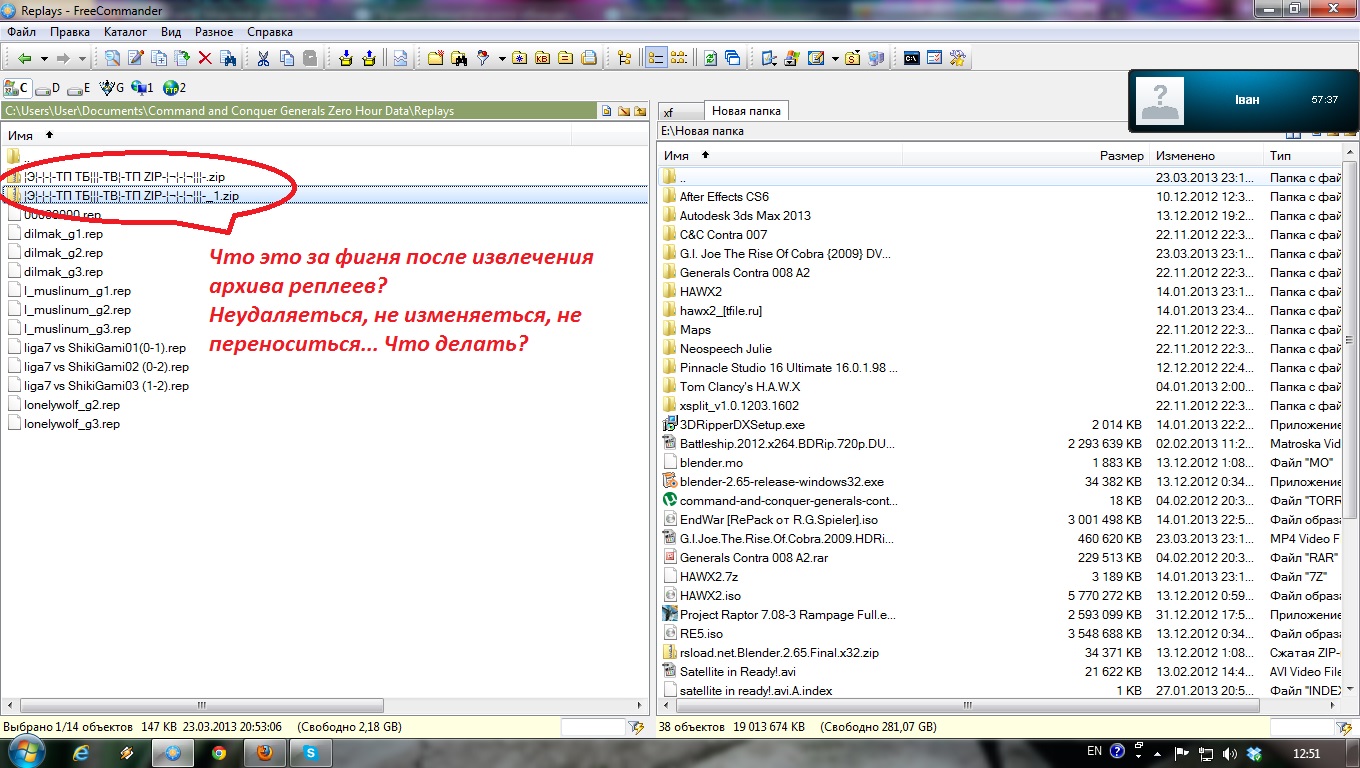Click the refresh green arrows icon

[x=710, y=58]
